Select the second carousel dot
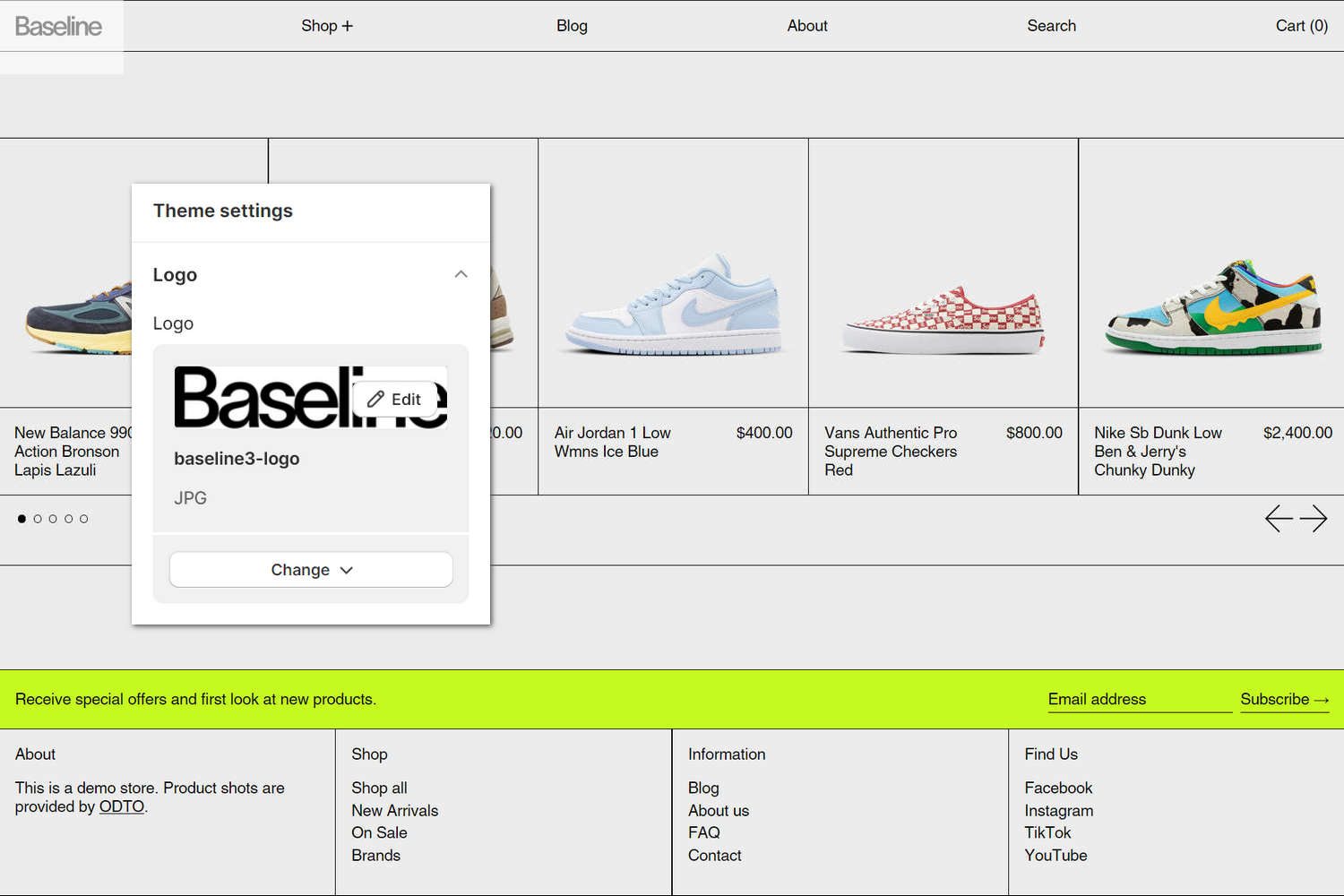The height and width of the screenshot is (896, 1344). pos(38,518)
